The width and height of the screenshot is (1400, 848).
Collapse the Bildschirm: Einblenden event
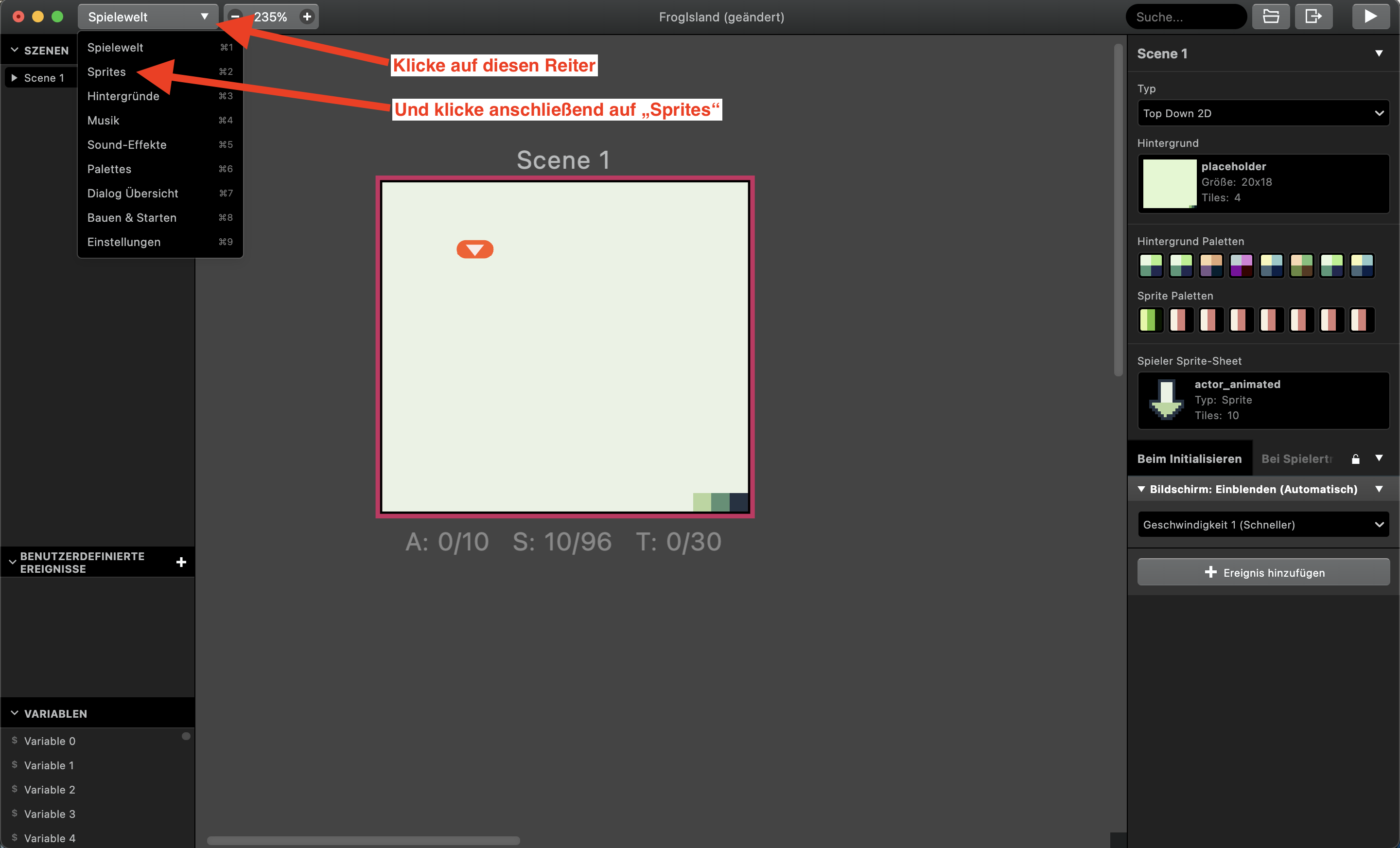point(1141,489)
